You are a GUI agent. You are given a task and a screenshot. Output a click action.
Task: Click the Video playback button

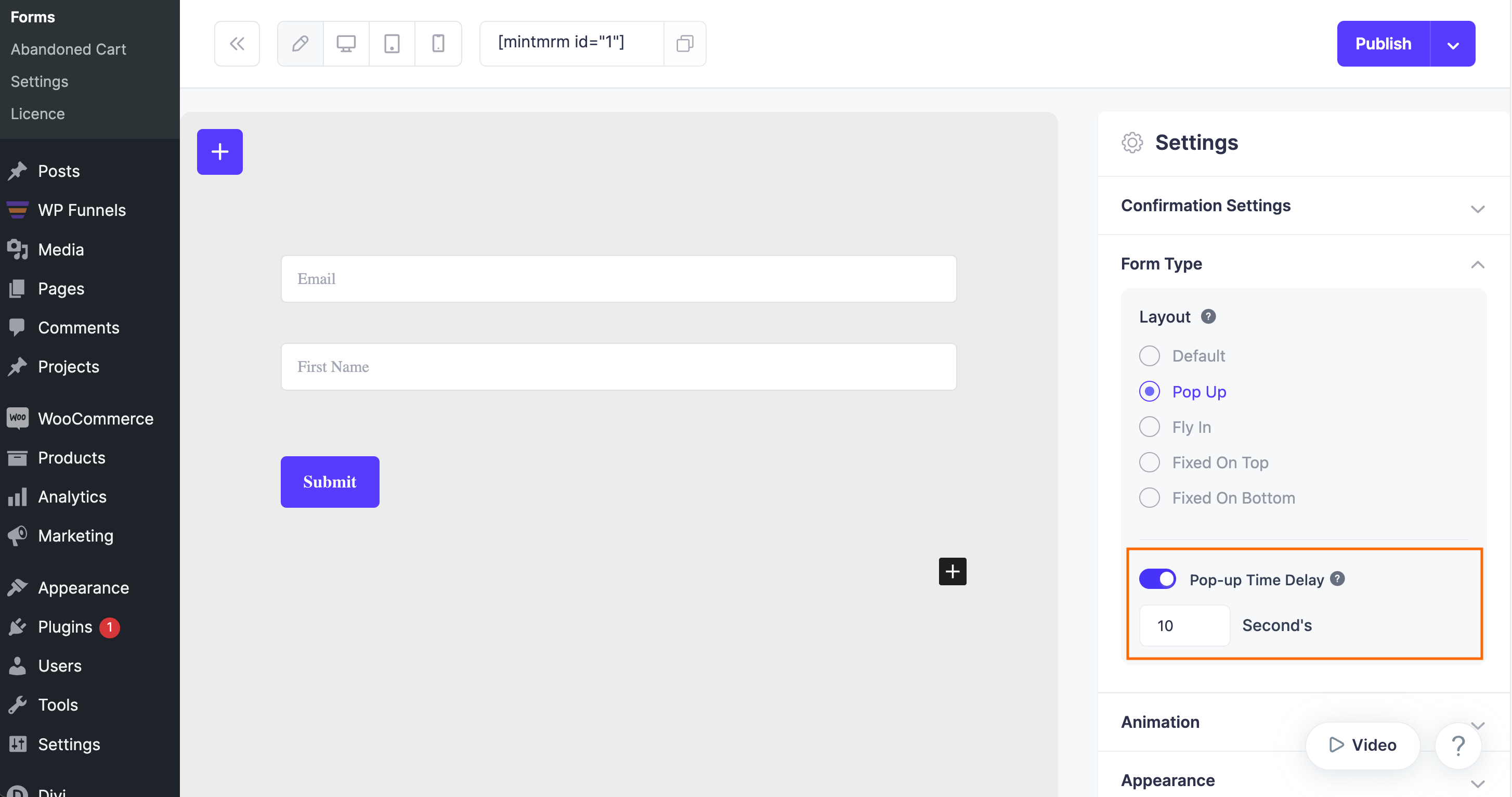pyautogui.click(x=1362, y=744)
